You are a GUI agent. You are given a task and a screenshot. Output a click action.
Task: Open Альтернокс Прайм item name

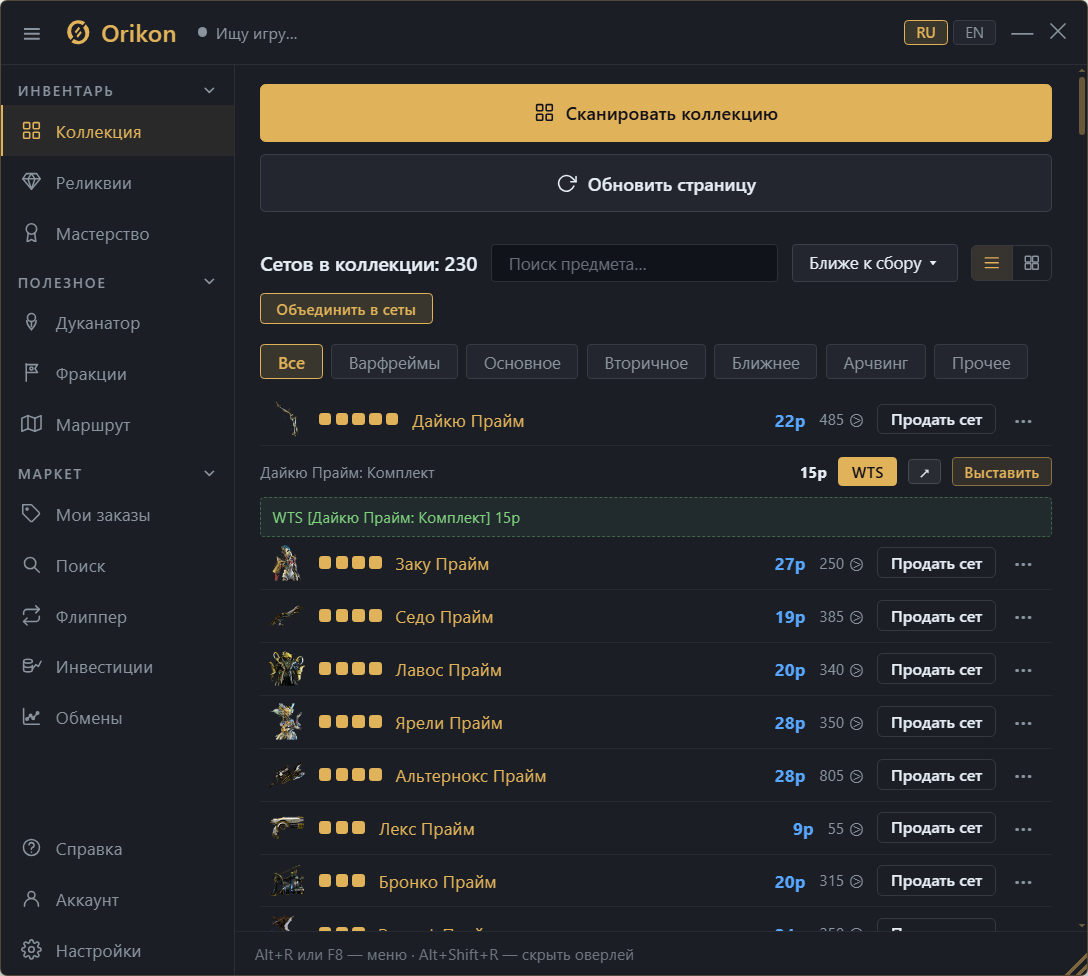pos(470,776)
